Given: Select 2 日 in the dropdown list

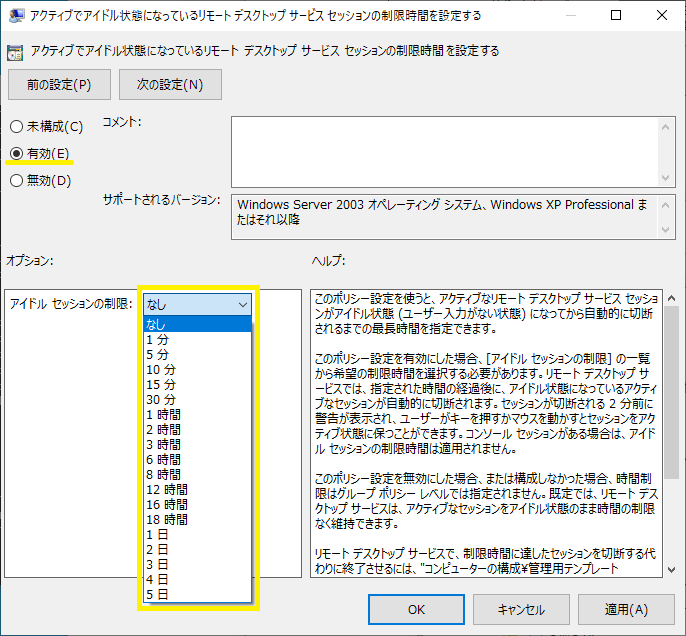Looking at the screenshot, I should point(197,549).
